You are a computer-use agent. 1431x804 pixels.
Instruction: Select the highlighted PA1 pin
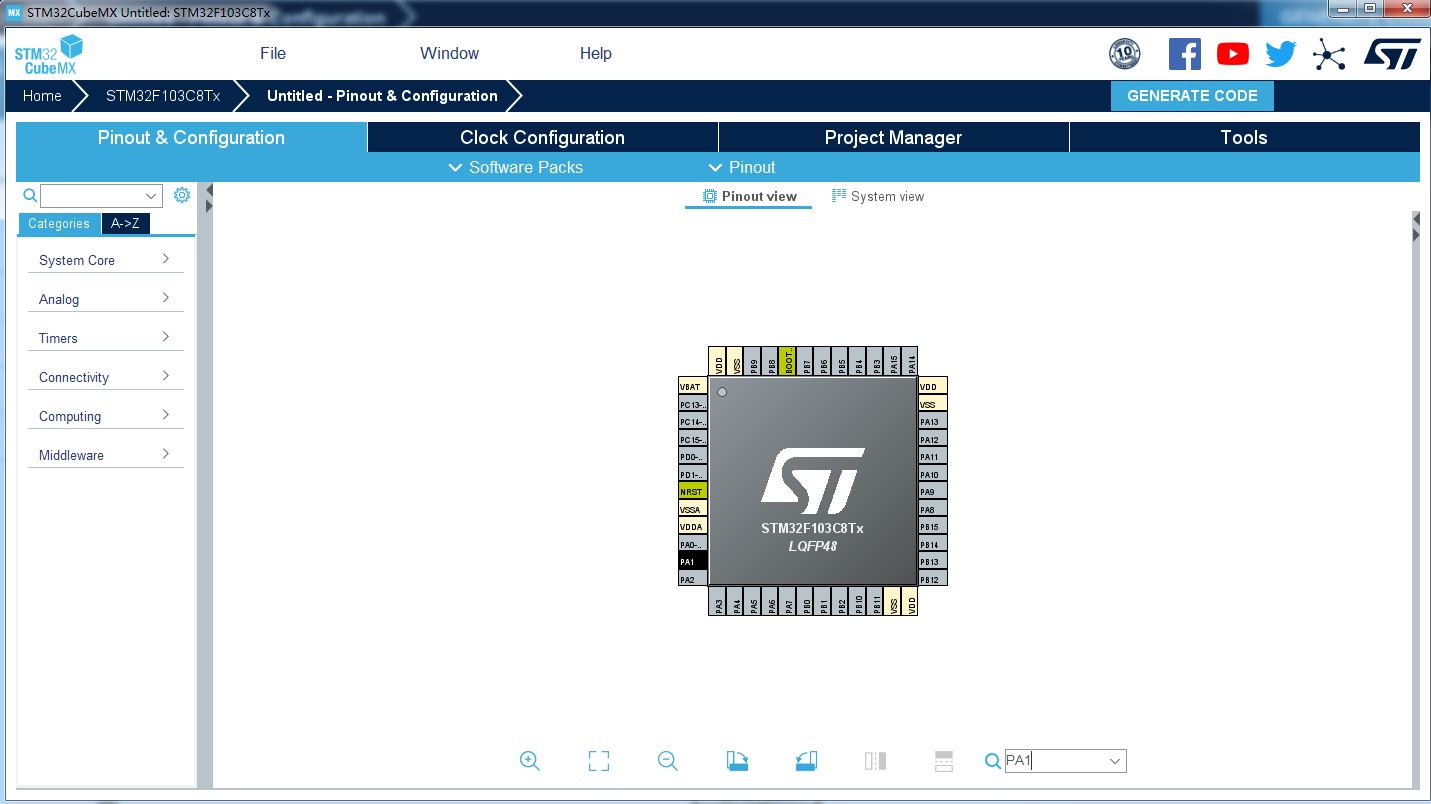point(693,562)
